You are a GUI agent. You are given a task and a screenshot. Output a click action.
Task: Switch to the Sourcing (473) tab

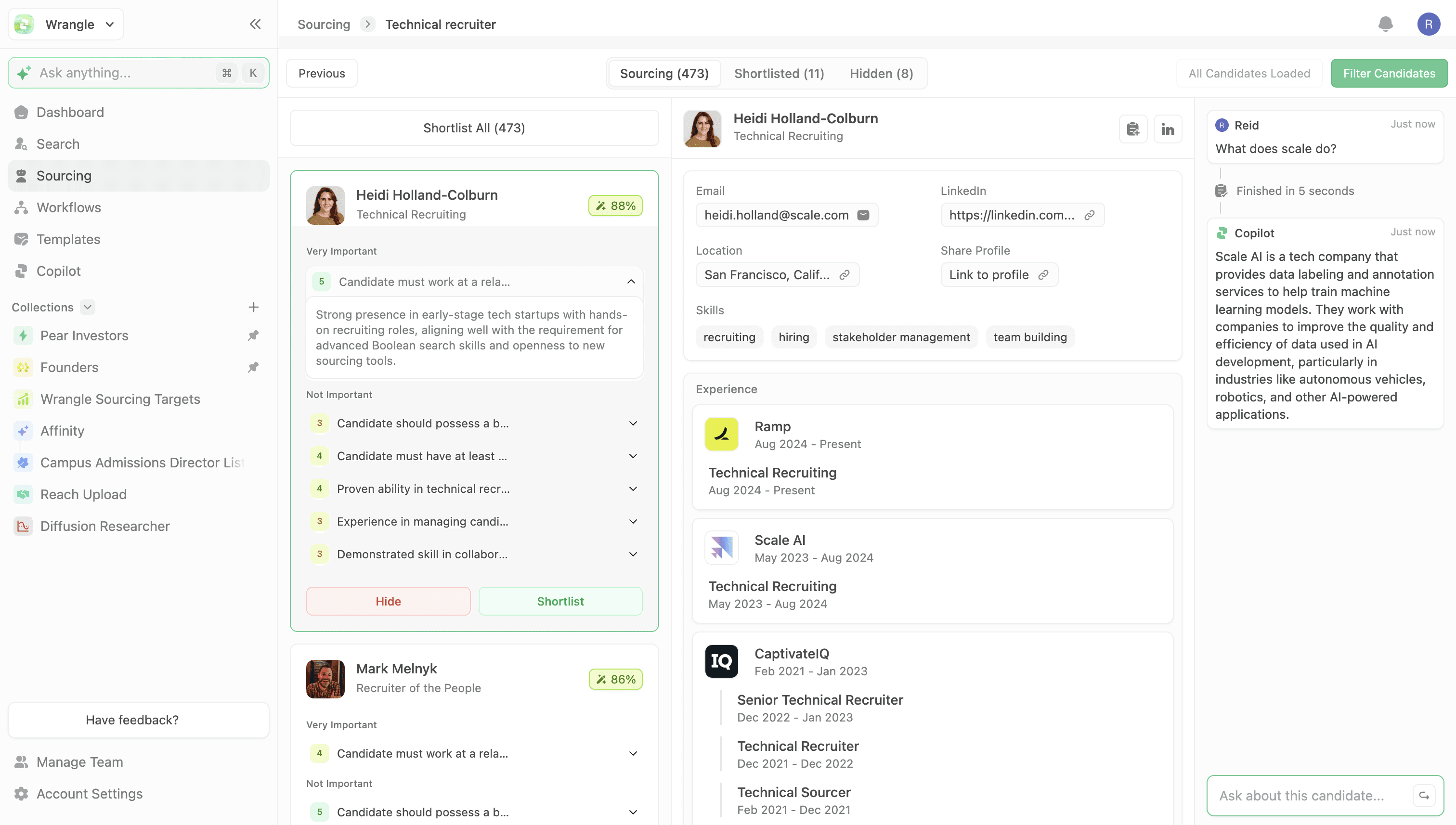click(x=664, y=73)
